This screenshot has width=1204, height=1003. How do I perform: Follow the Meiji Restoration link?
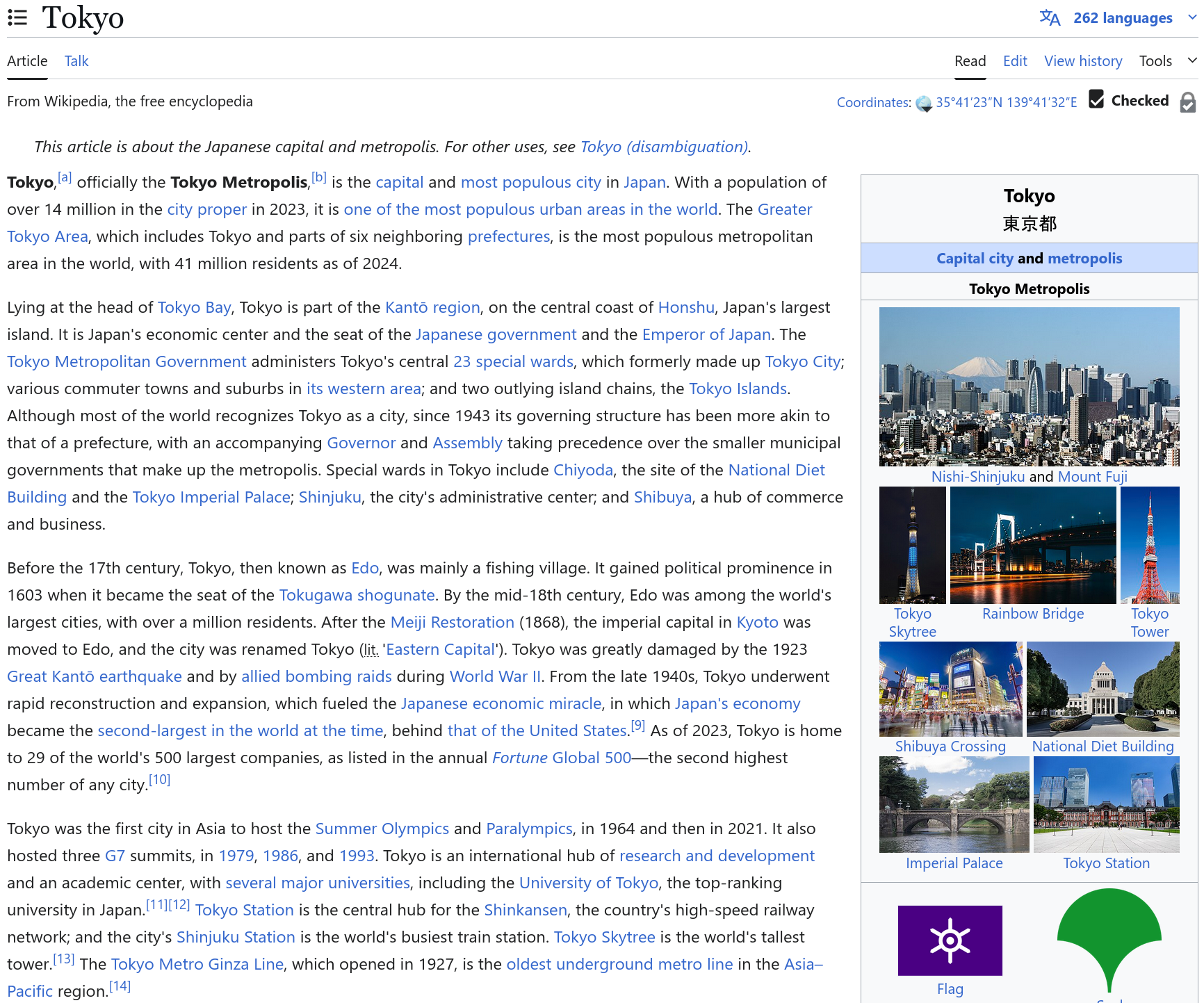[x=453, y=622]
